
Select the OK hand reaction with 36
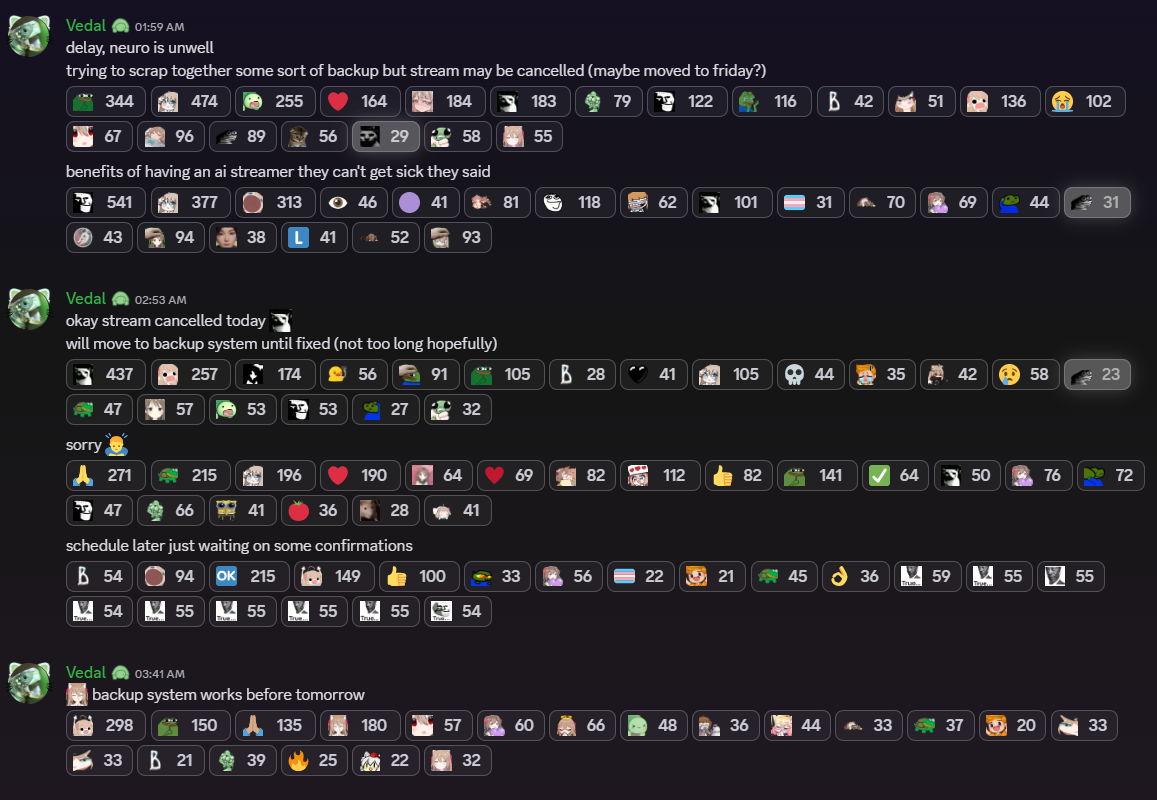click(855, 577)
